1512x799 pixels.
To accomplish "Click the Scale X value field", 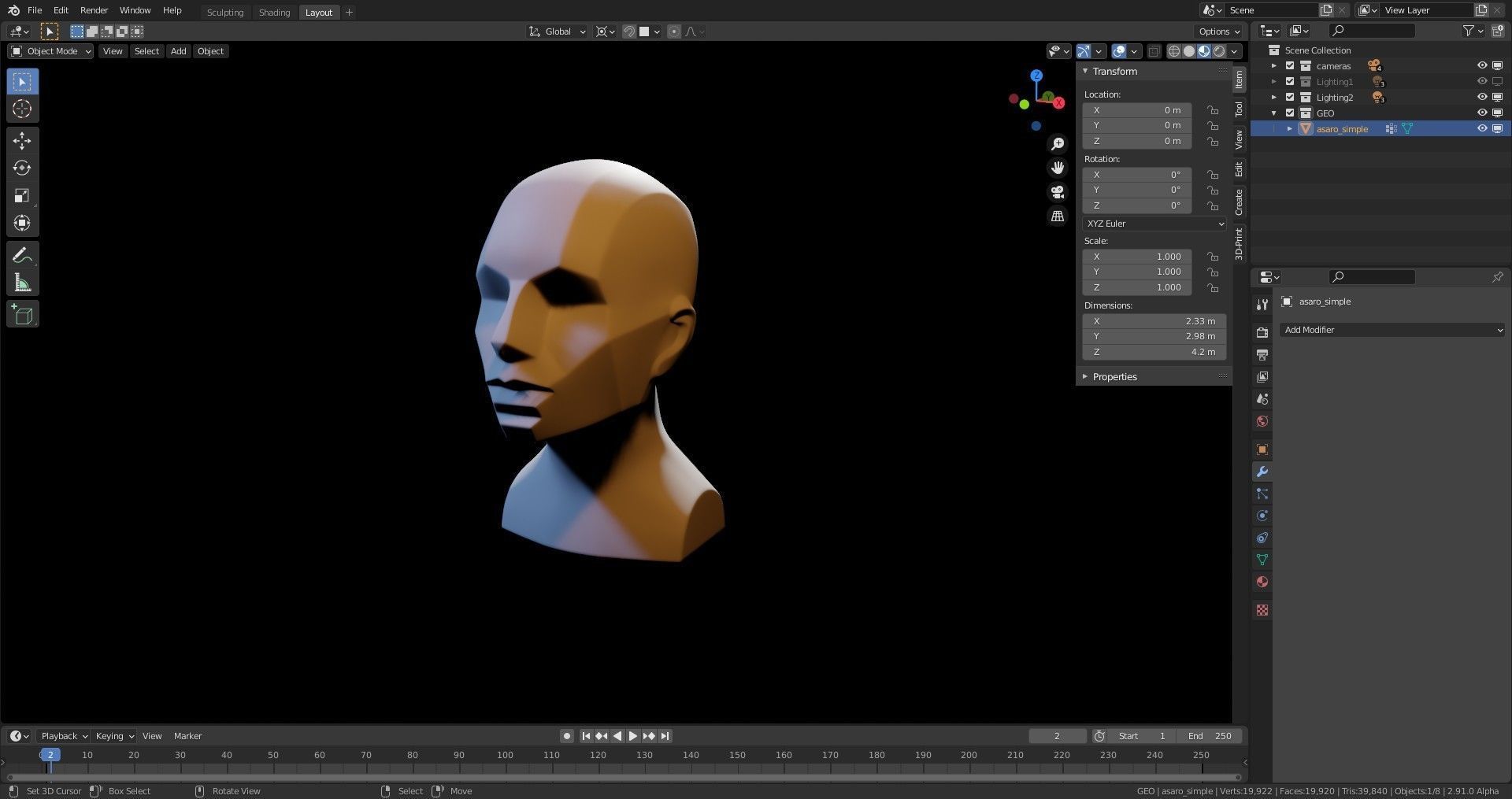I will pos(1137,257).
